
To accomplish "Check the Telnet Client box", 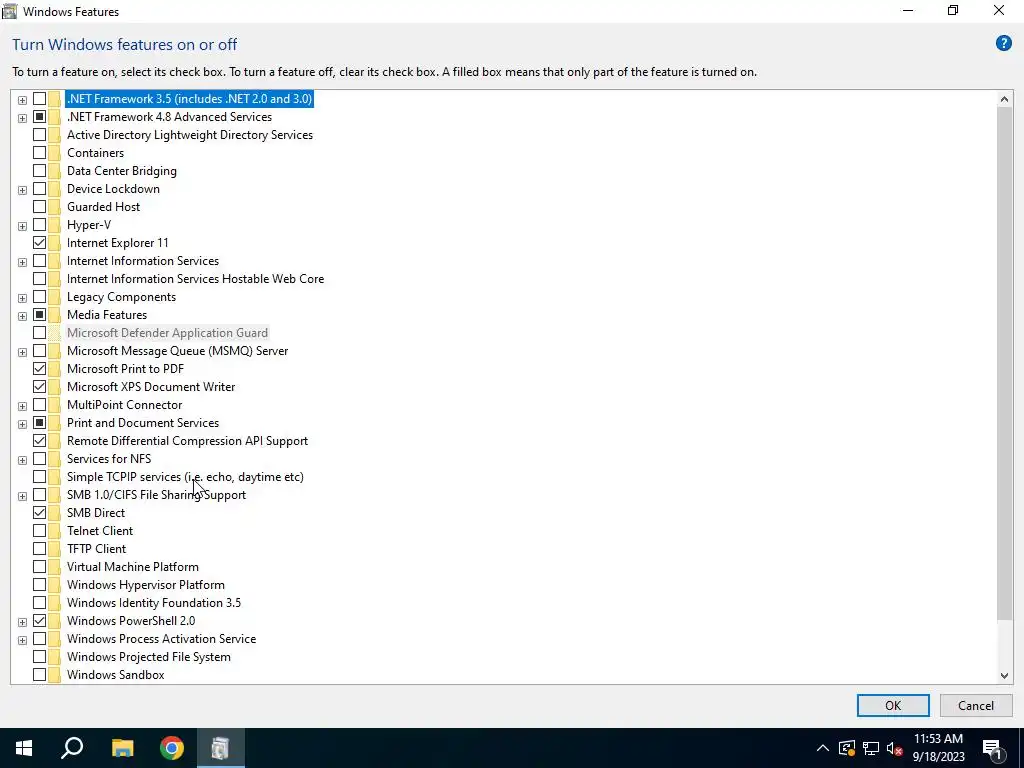I will pos(39,531).
